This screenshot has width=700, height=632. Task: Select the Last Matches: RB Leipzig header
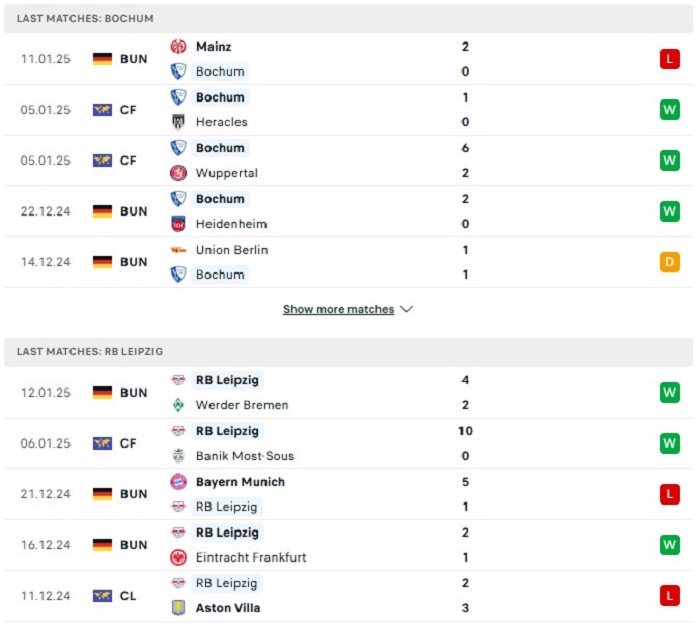[348, 352]
